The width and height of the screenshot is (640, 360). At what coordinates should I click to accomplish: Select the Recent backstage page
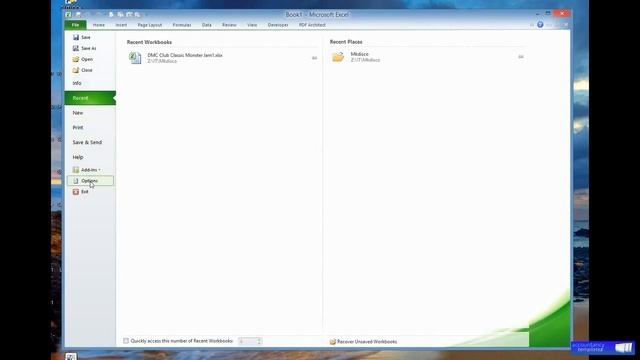(90, 98)
